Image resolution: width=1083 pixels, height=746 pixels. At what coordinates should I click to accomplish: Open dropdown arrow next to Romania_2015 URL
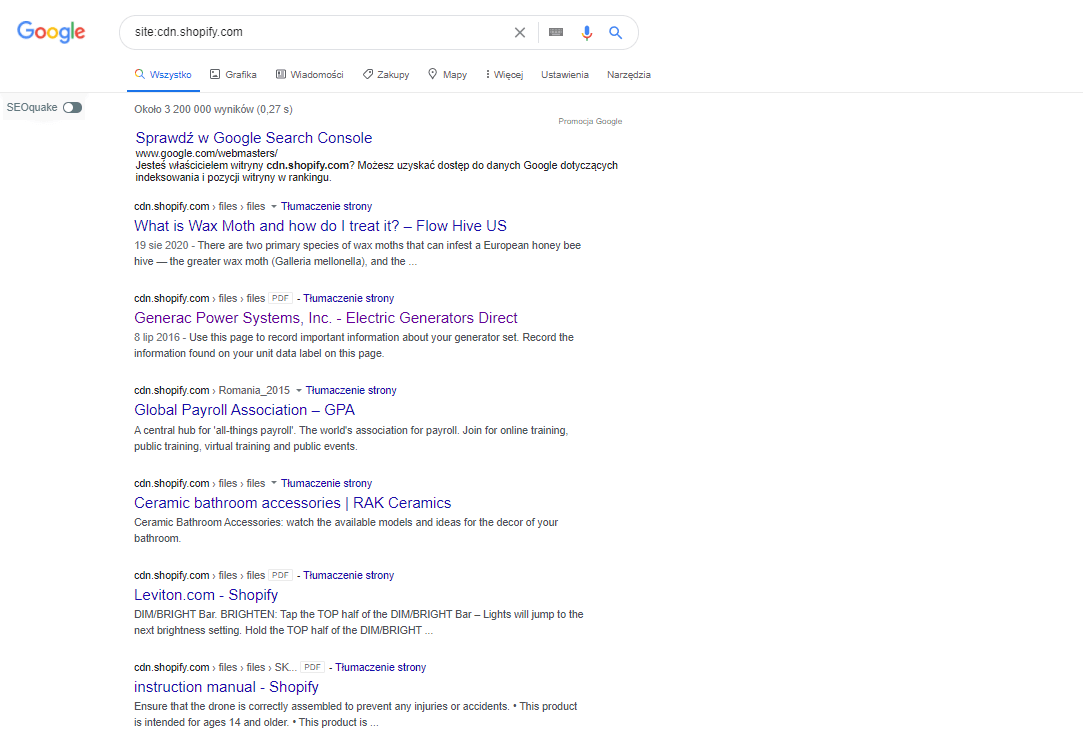pos(299,390)
